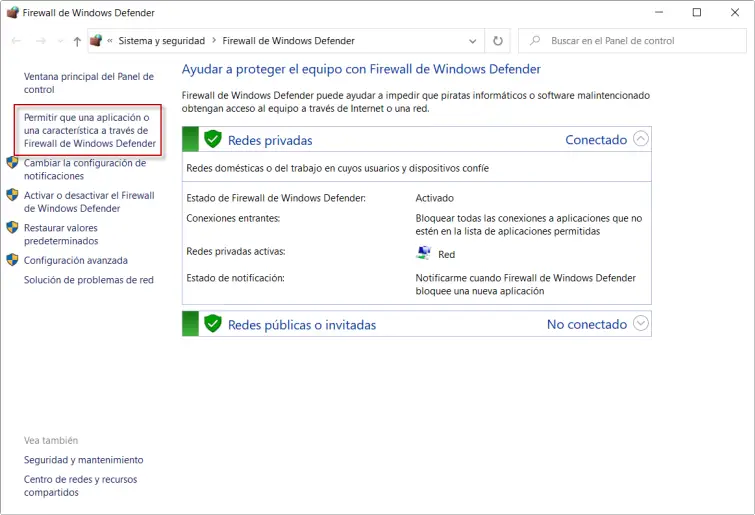Click the up-level arrow icon
This screenshot has width=755, height=515.
click(x=77, y=41)
